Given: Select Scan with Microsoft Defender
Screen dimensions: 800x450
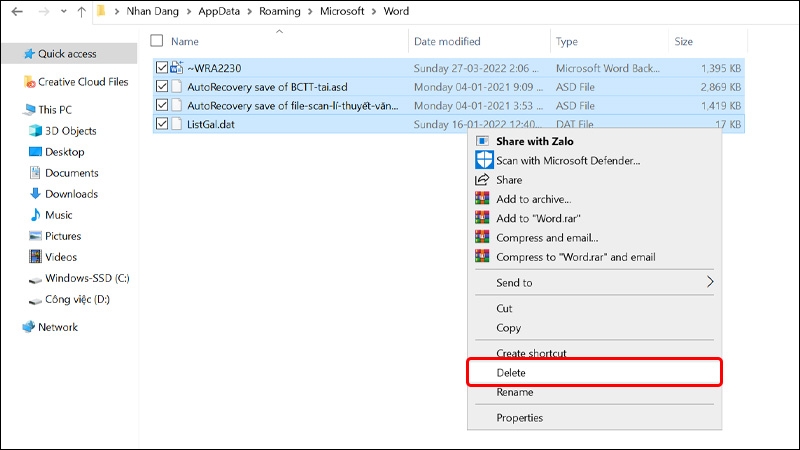Looking at the screenshot, I should point(568,161).
